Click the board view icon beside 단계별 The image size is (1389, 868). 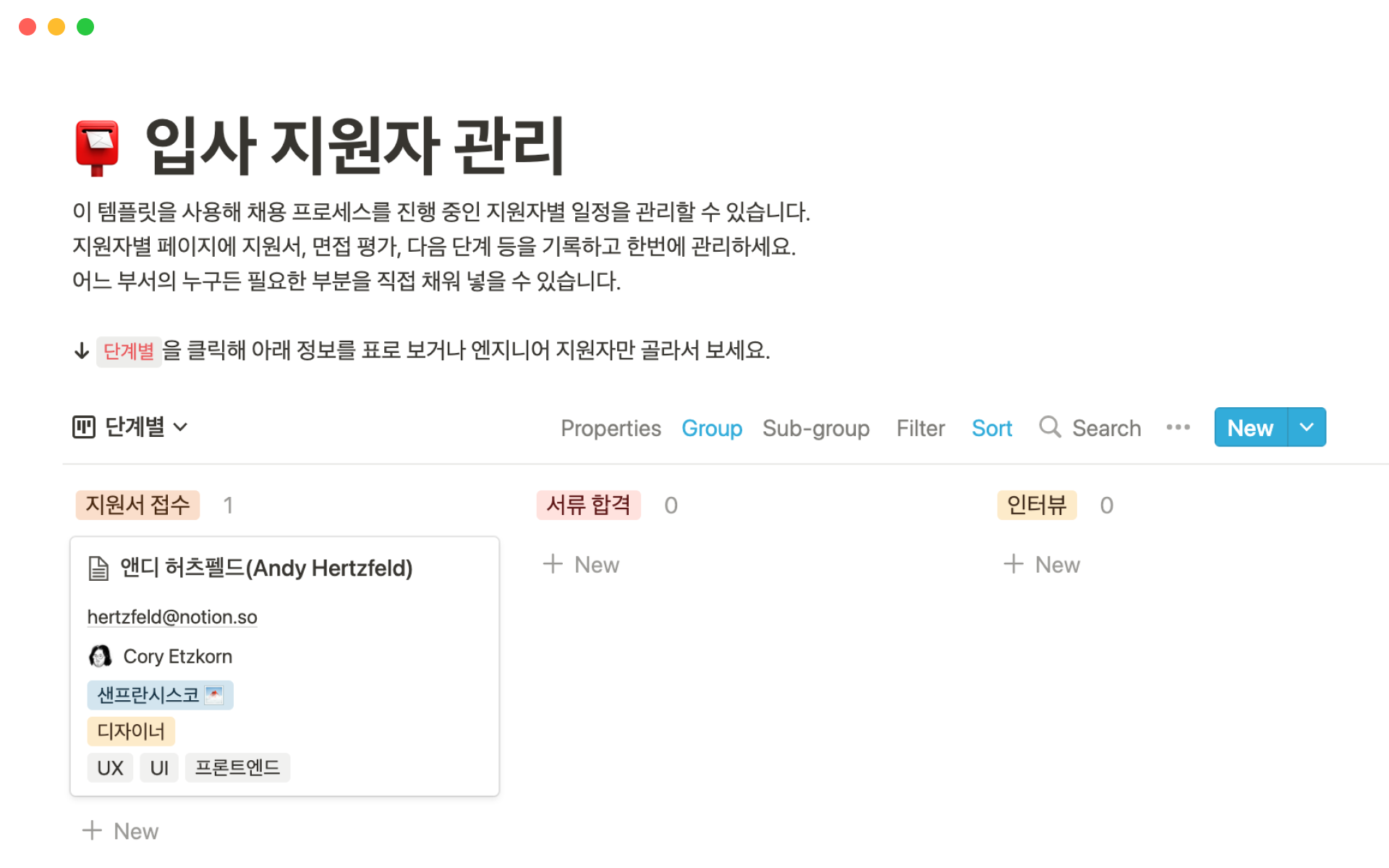(84, 427)
